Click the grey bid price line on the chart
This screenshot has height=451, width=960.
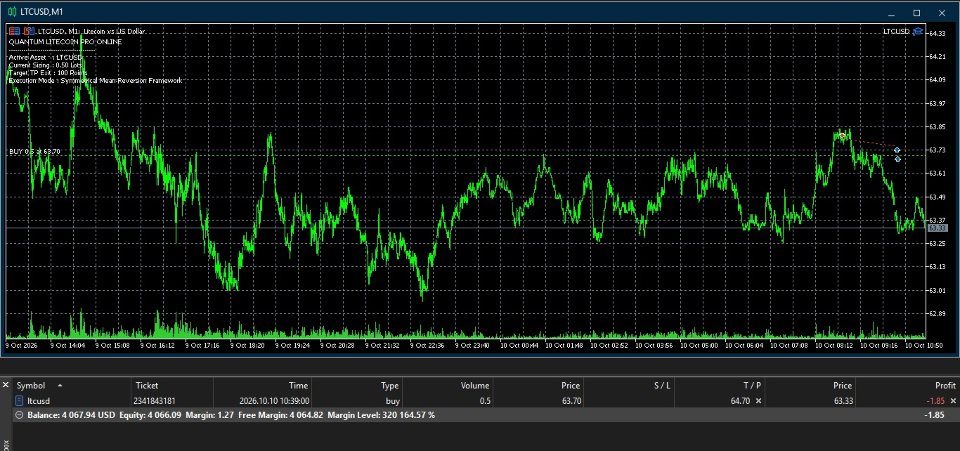click(x=465, y=228)
